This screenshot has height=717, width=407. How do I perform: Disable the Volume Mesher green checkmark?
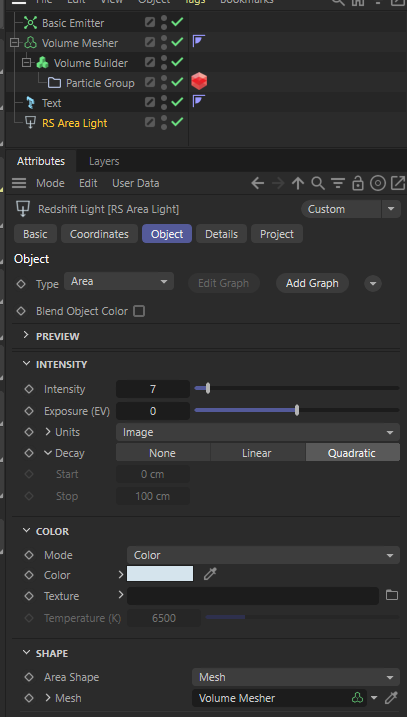pyautogui.click(x=177, y=42)
